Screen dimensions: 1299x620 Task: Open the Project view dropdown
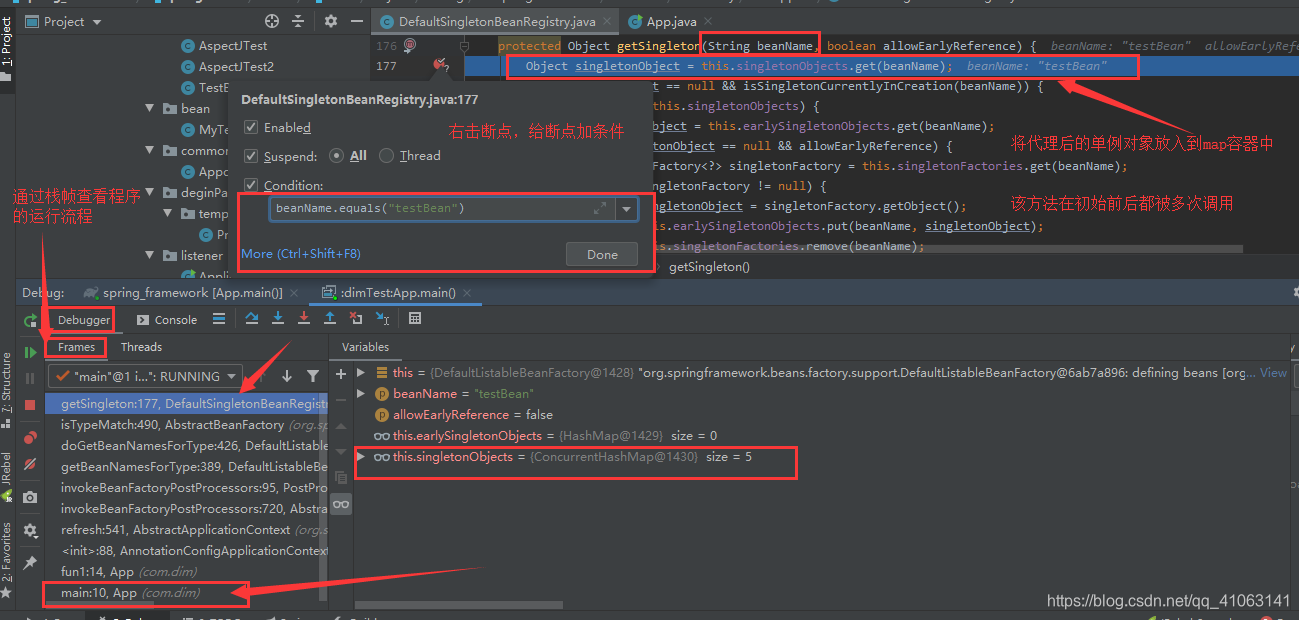(x=64, y=21)
